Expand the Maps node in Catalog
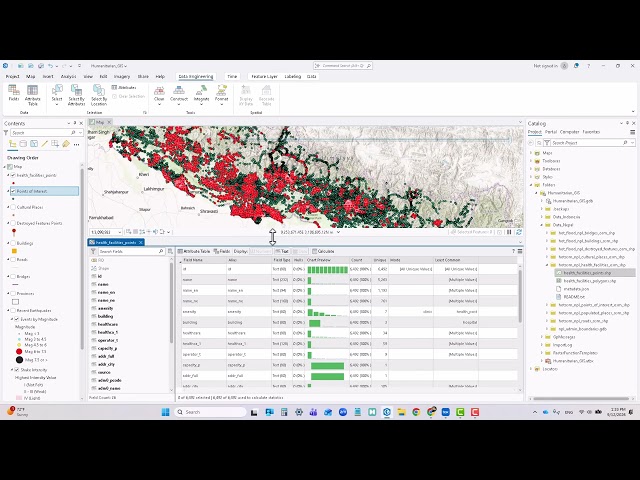This screenshot has width=640, height=480. pyautogui.click(x=531, y=153)
